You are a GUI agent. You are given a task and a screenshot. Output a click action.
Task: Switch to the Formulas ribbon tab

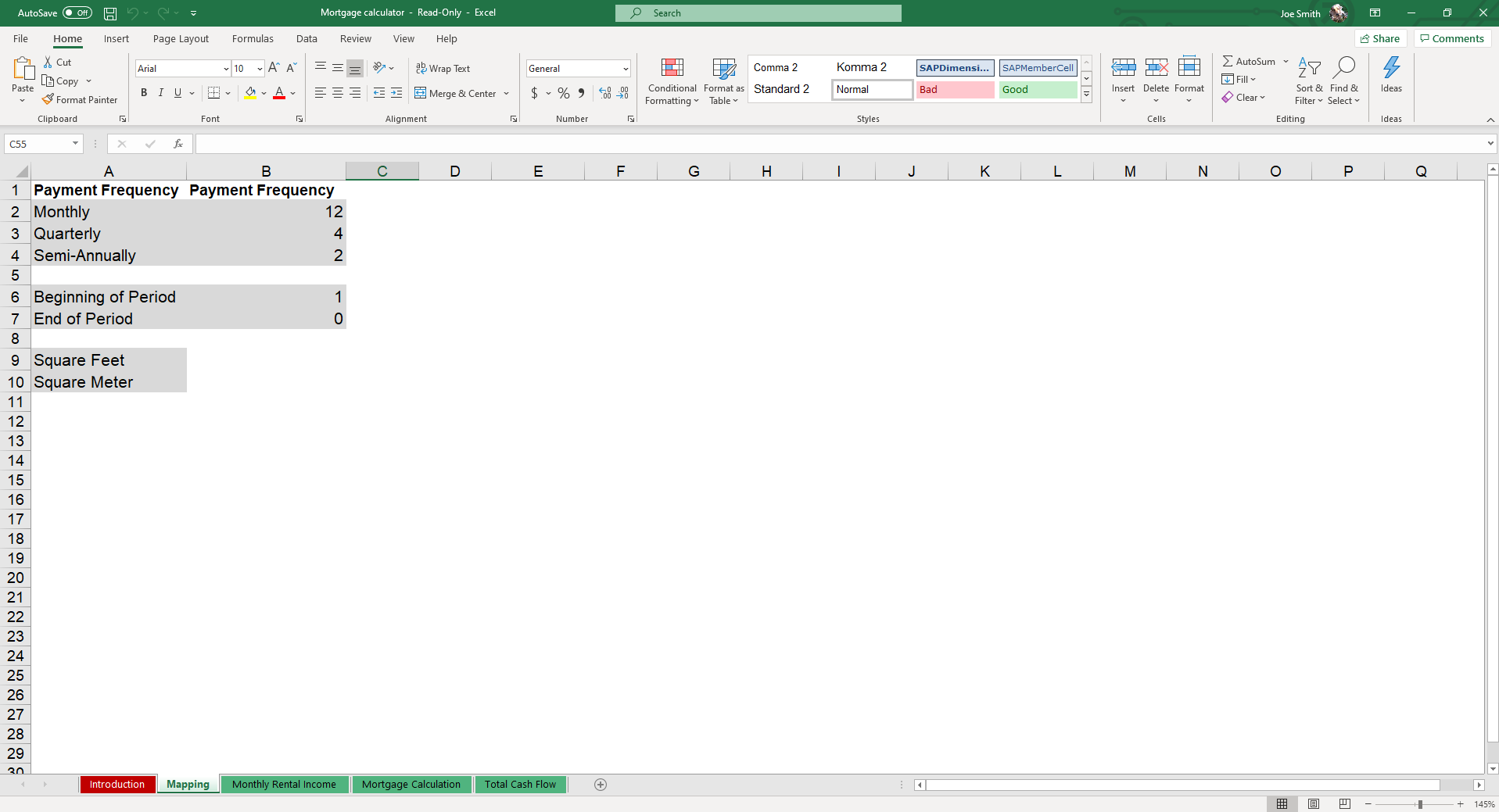click(253, 39)
